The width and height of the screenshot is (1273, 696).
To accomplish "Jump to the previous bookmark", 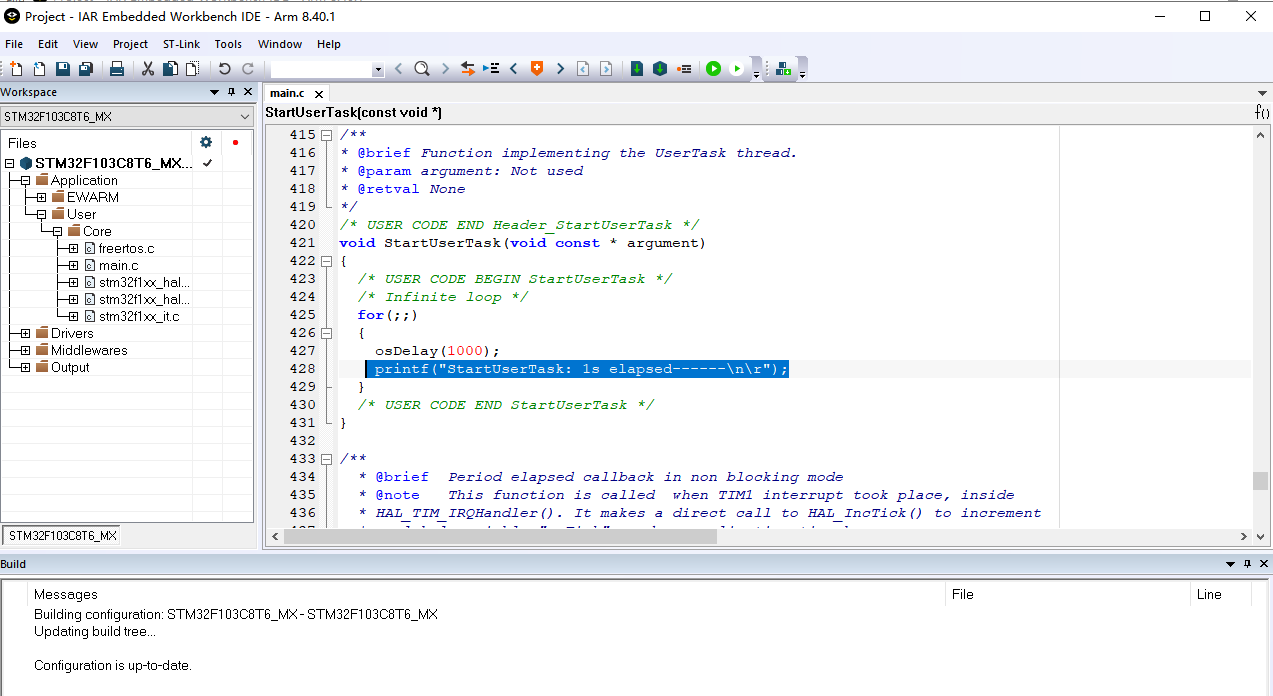I will (x=514, y=69).
